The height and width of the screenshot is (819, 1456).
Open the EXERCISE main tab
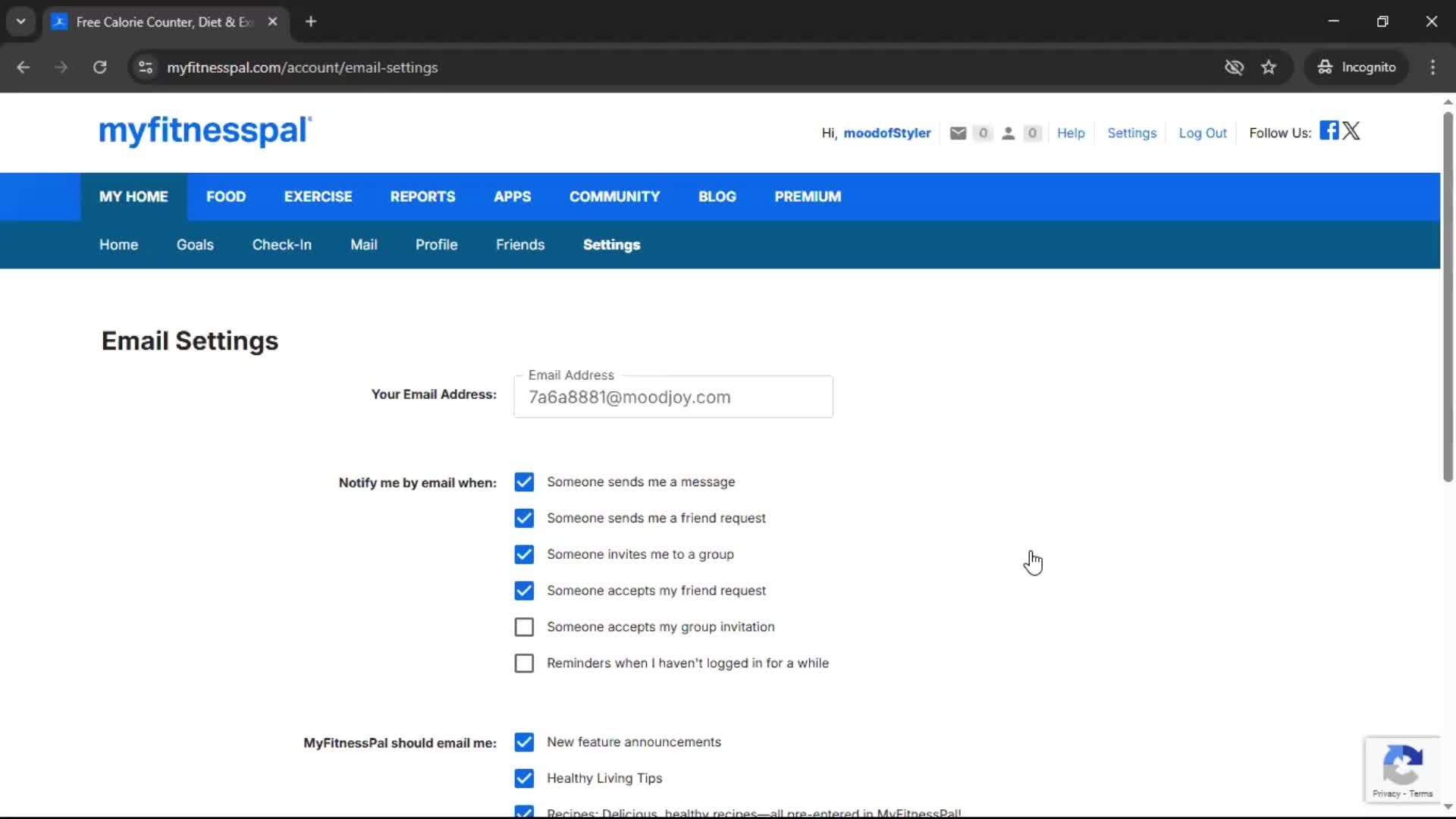[x=318, y=196]
